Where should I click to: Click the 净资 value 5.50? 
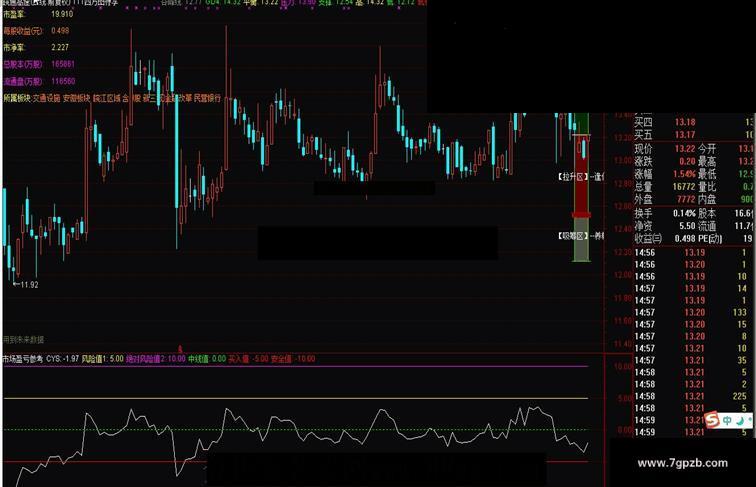point(687,226)
